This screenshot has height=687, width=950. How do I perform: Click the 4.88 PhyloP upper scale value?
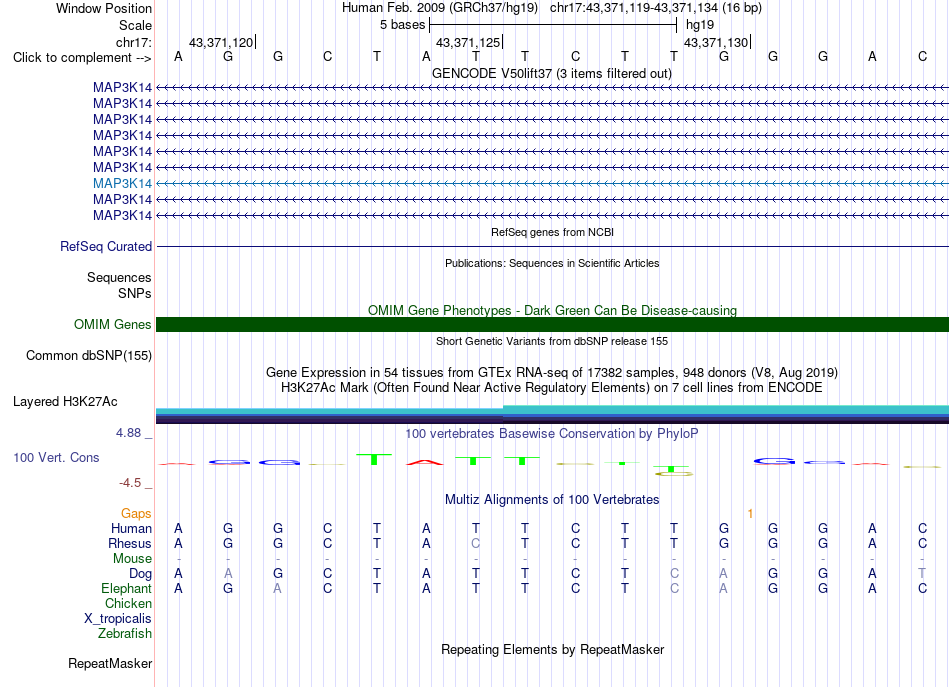[128, 433]
